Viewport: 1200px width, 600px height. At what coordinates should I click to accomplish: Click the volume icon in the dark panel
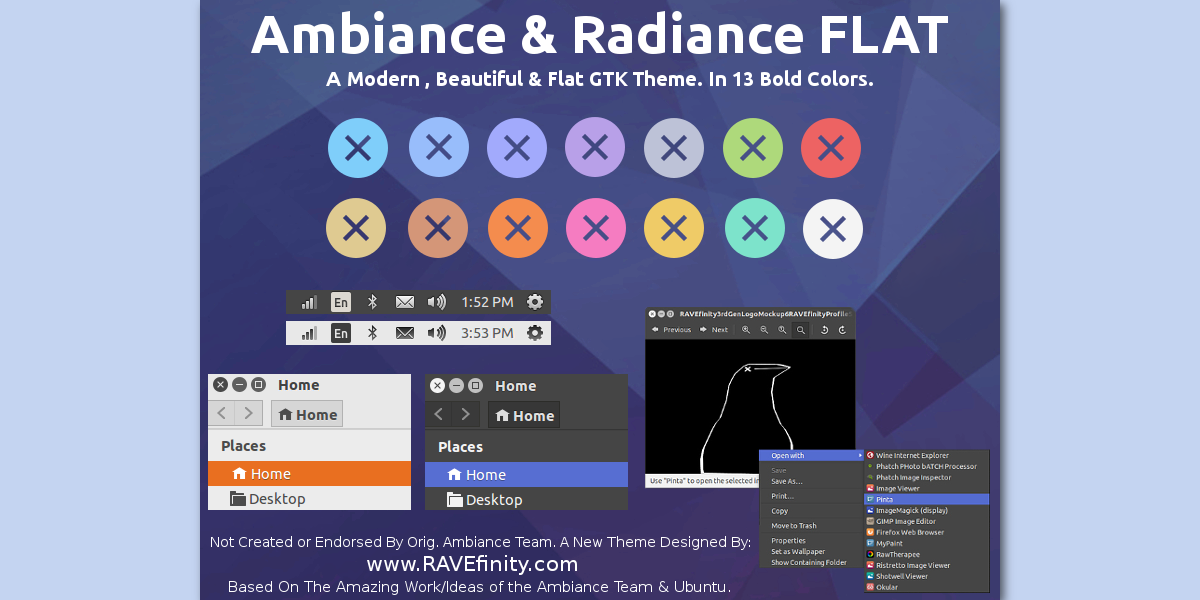coord(436,302)
